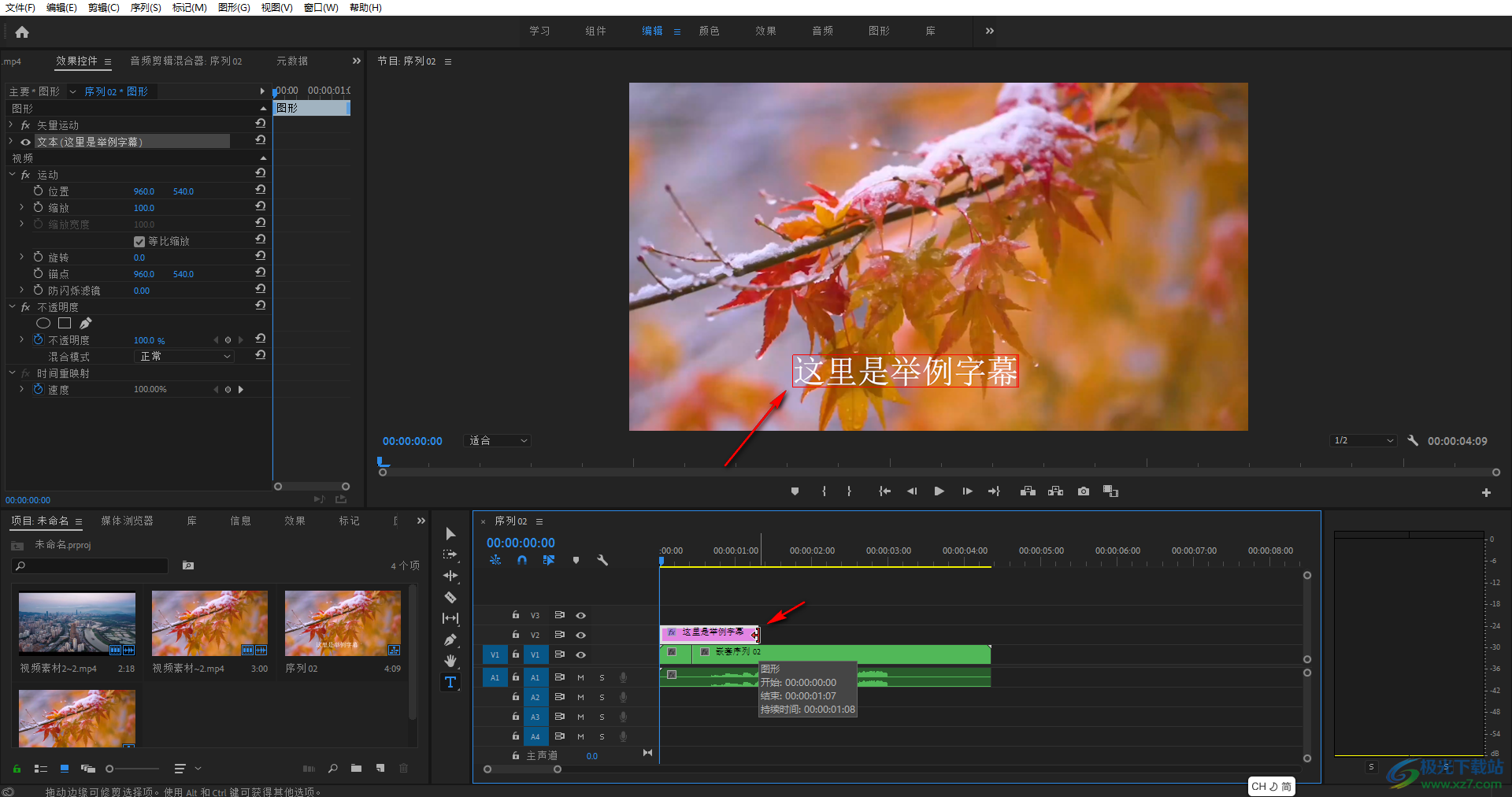This screenshot has width=1512, height=797.
Task: Reset the 位置 position parameter
Action: 261,190
